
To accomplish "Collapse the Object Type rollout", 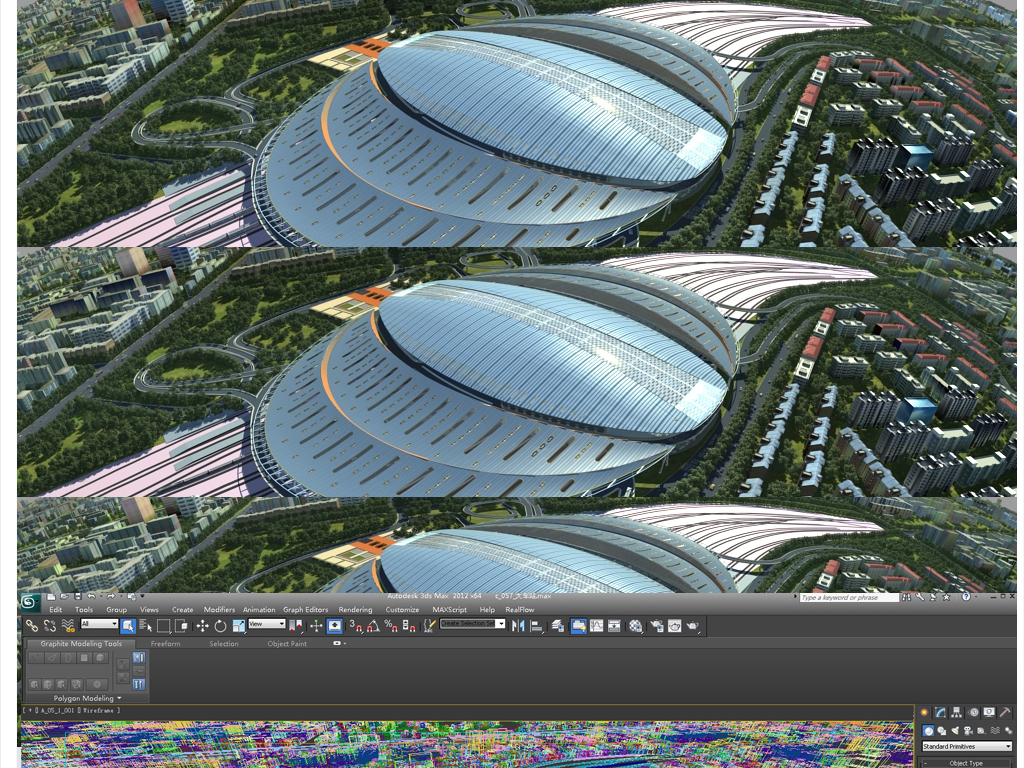I will 966,763.
